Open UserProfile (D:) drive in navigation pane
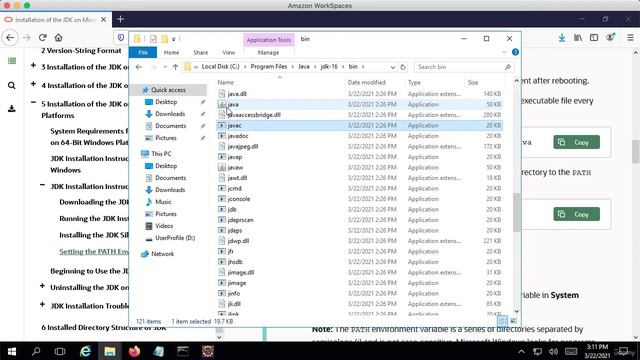 pos(175,238)
